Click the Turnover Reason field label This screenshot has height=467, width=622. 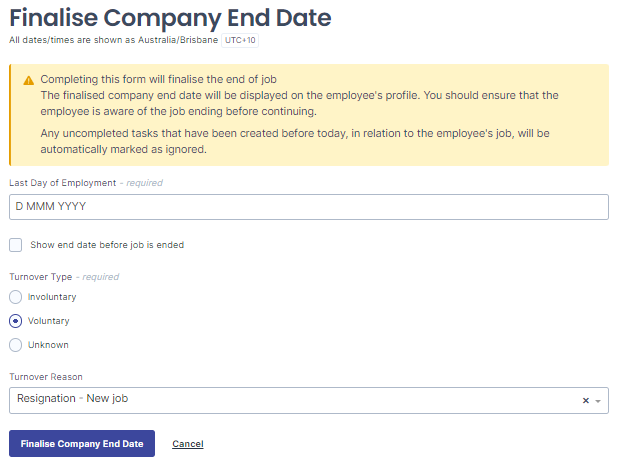(x=46, y=377)
